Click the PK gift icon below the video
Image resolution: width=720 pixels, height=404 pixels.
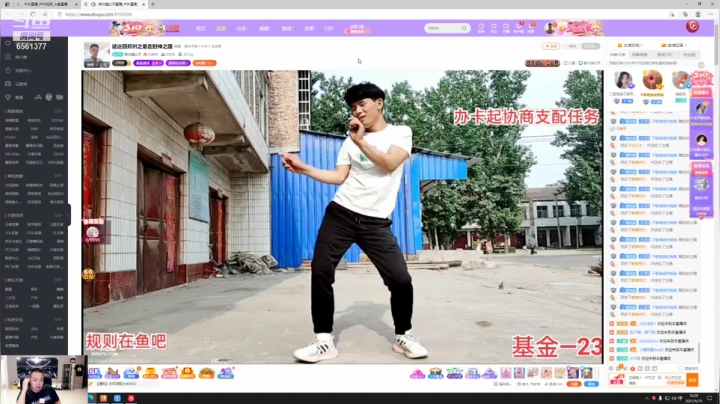click(94, 372)
